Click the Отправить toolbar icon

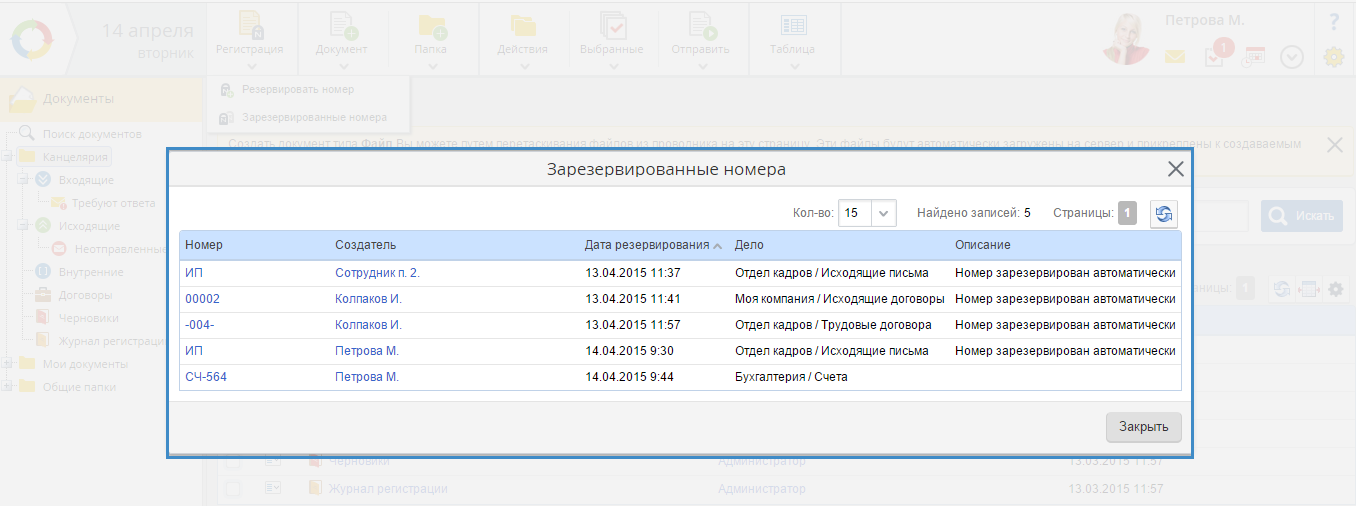(703, 27)
